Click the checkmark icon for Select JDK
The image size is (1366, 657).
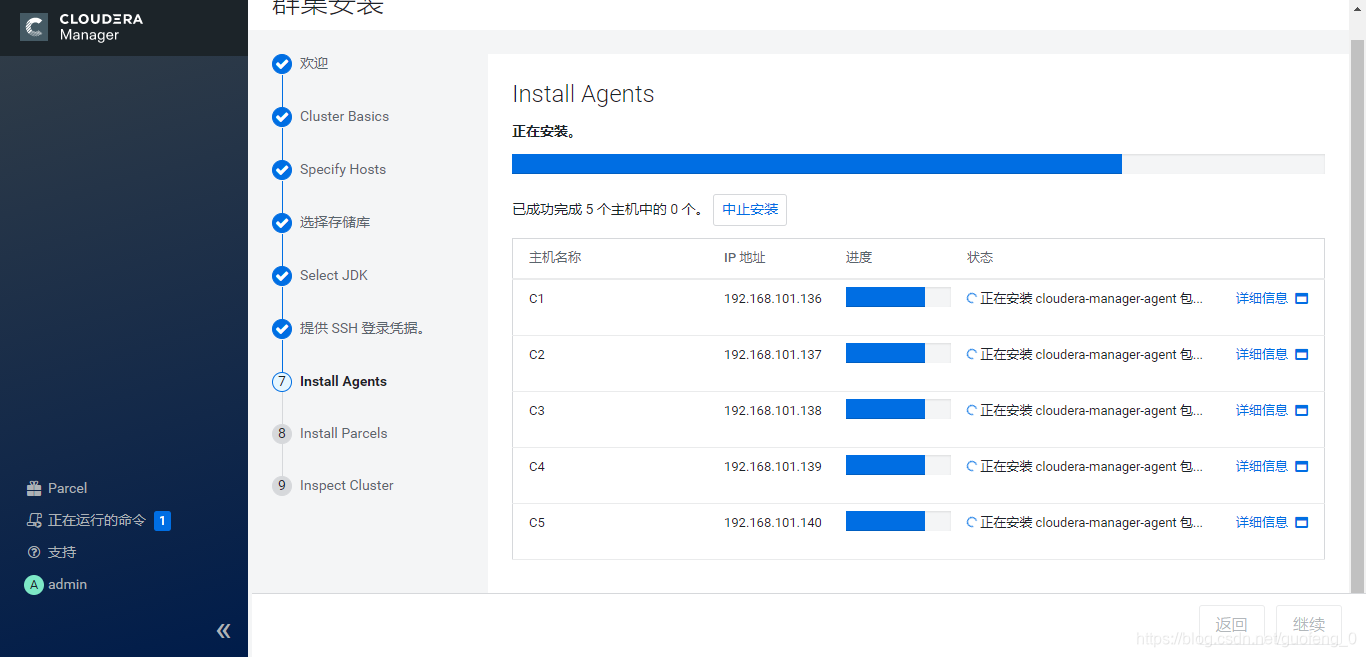point(282,275)
